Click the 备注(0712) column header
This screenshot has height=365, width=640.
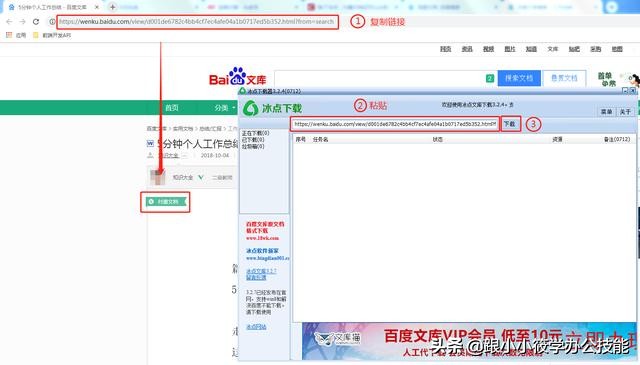(617, 139)
